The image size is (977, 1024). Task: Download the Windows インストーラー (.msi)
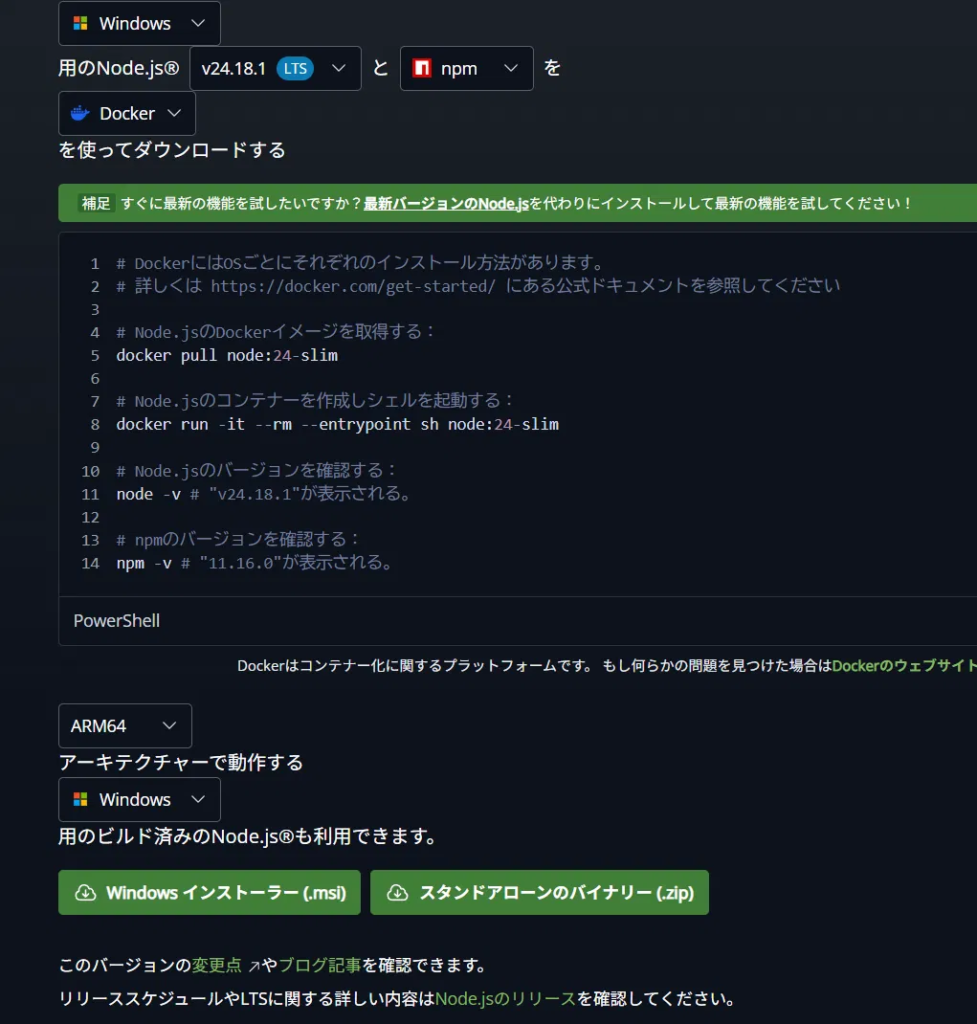click(209, 892)
